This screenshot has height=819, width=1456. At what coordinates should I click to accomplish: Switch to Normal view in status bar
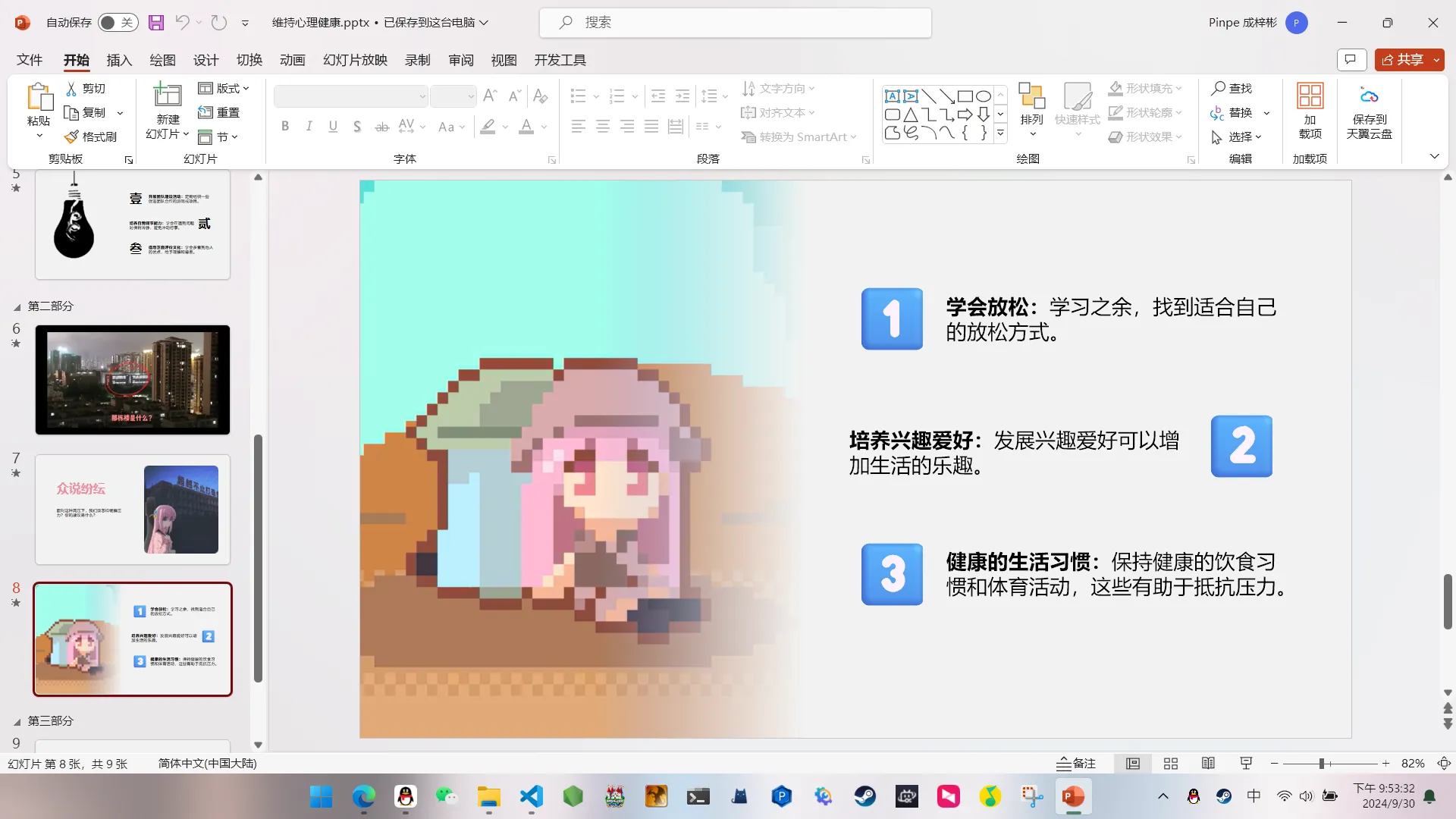1133,764
